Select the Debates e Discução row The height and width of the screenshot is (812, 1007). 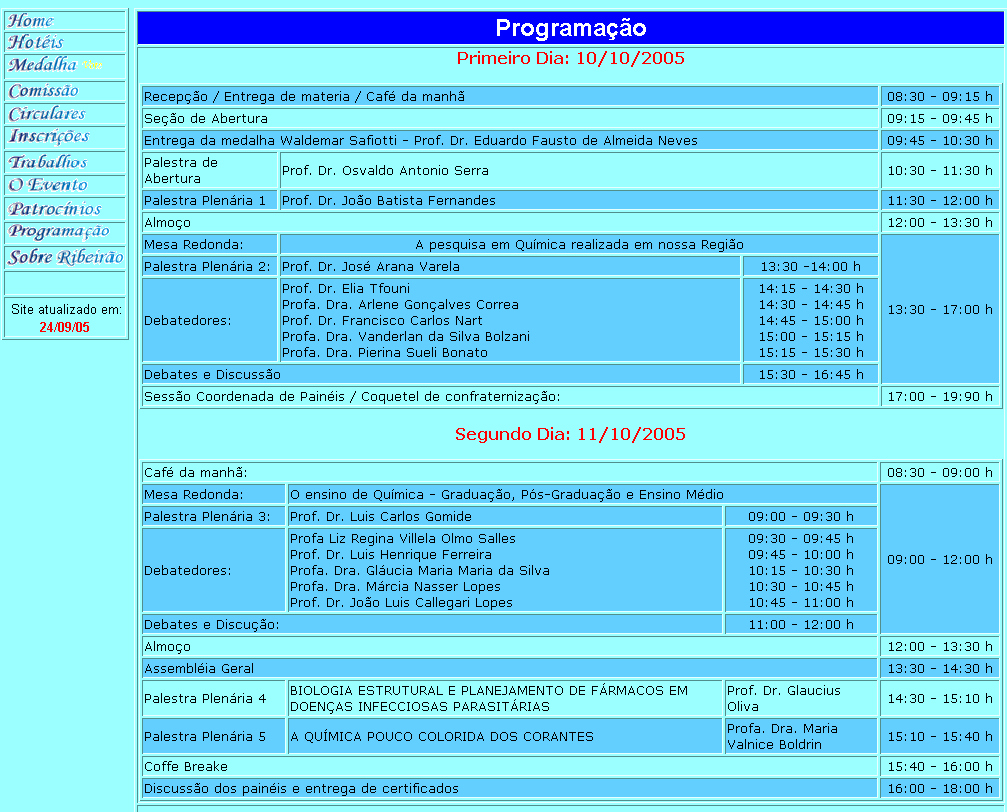tap(432, 624)
